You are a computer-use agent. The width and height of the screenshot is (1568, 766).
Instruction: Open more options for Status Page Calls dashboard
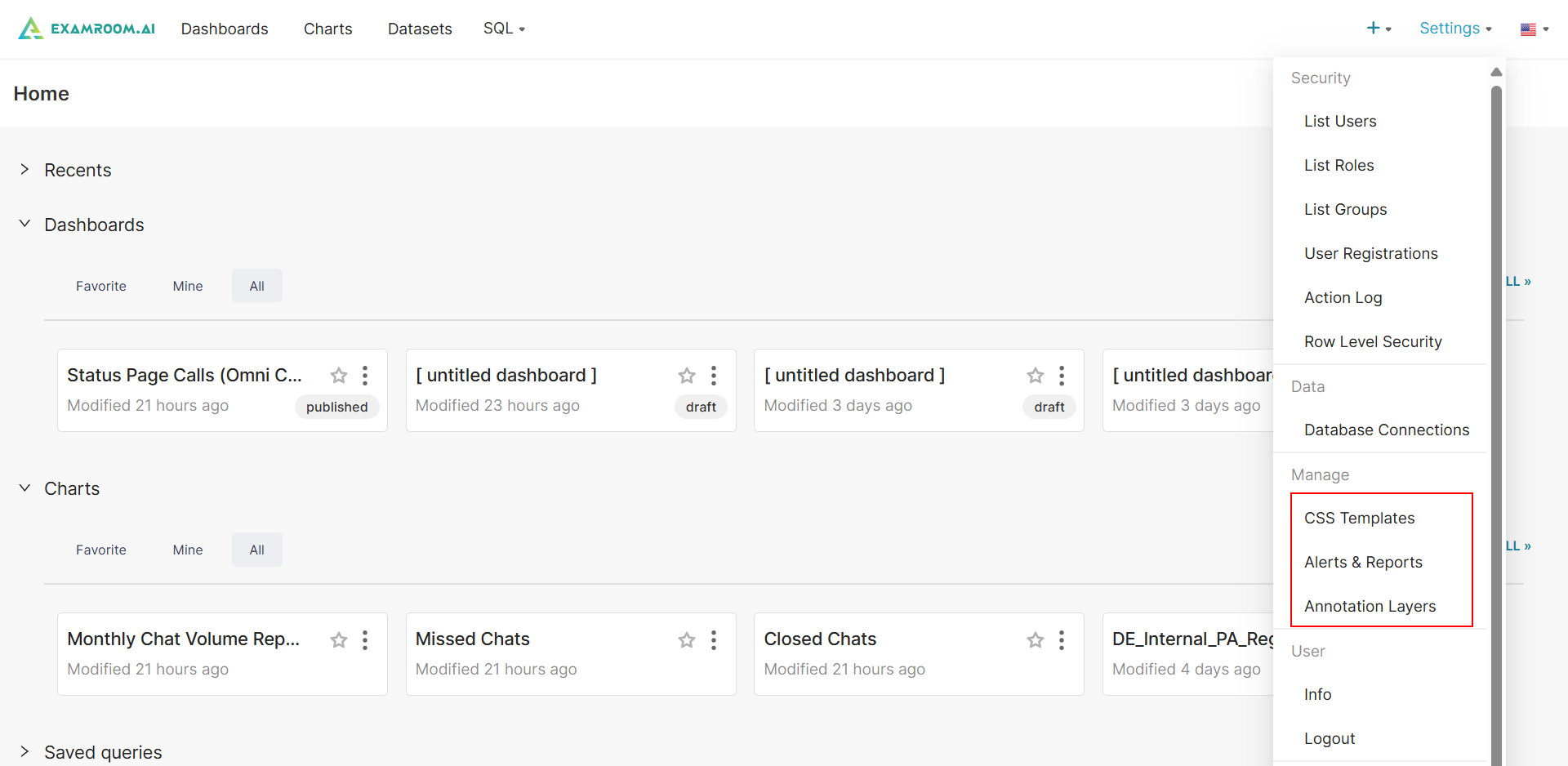tap(365, 376)
